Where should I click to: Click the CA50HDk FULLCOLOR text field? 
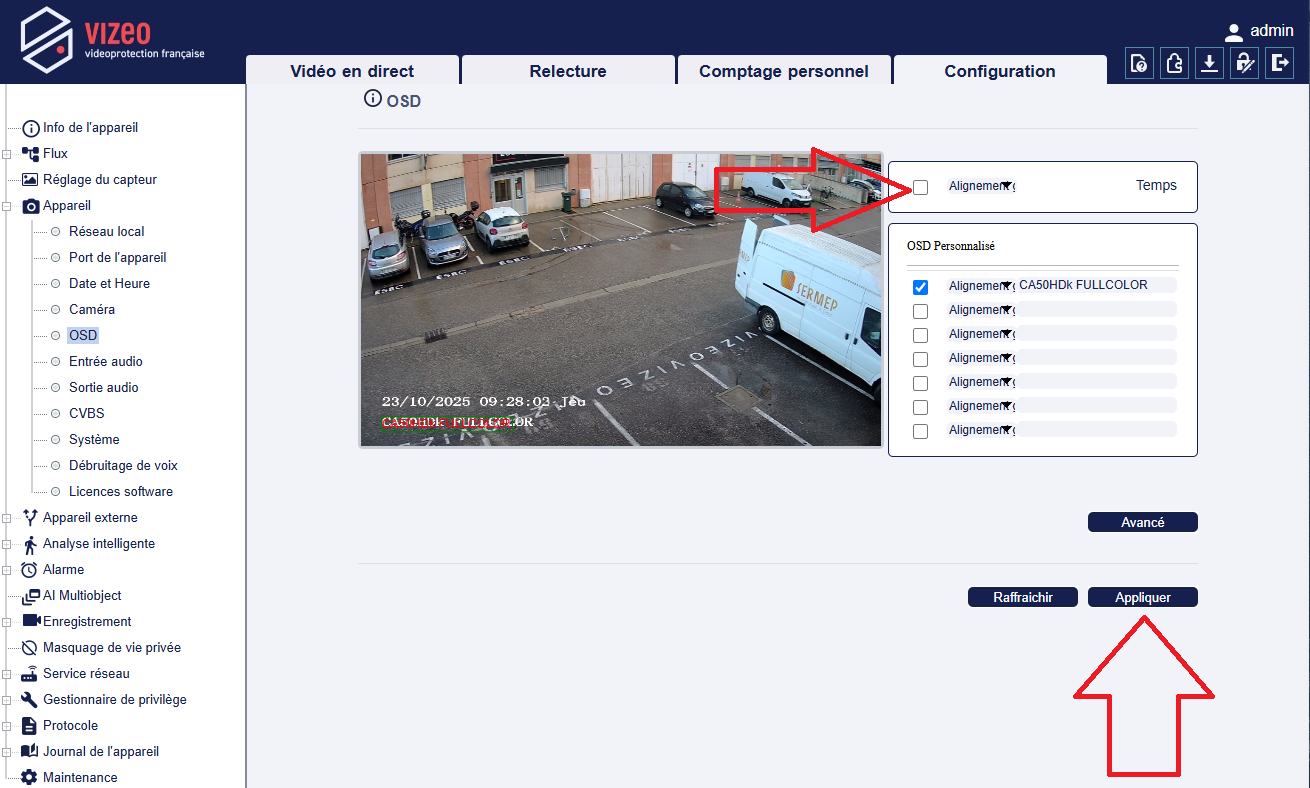[1095, 285]
